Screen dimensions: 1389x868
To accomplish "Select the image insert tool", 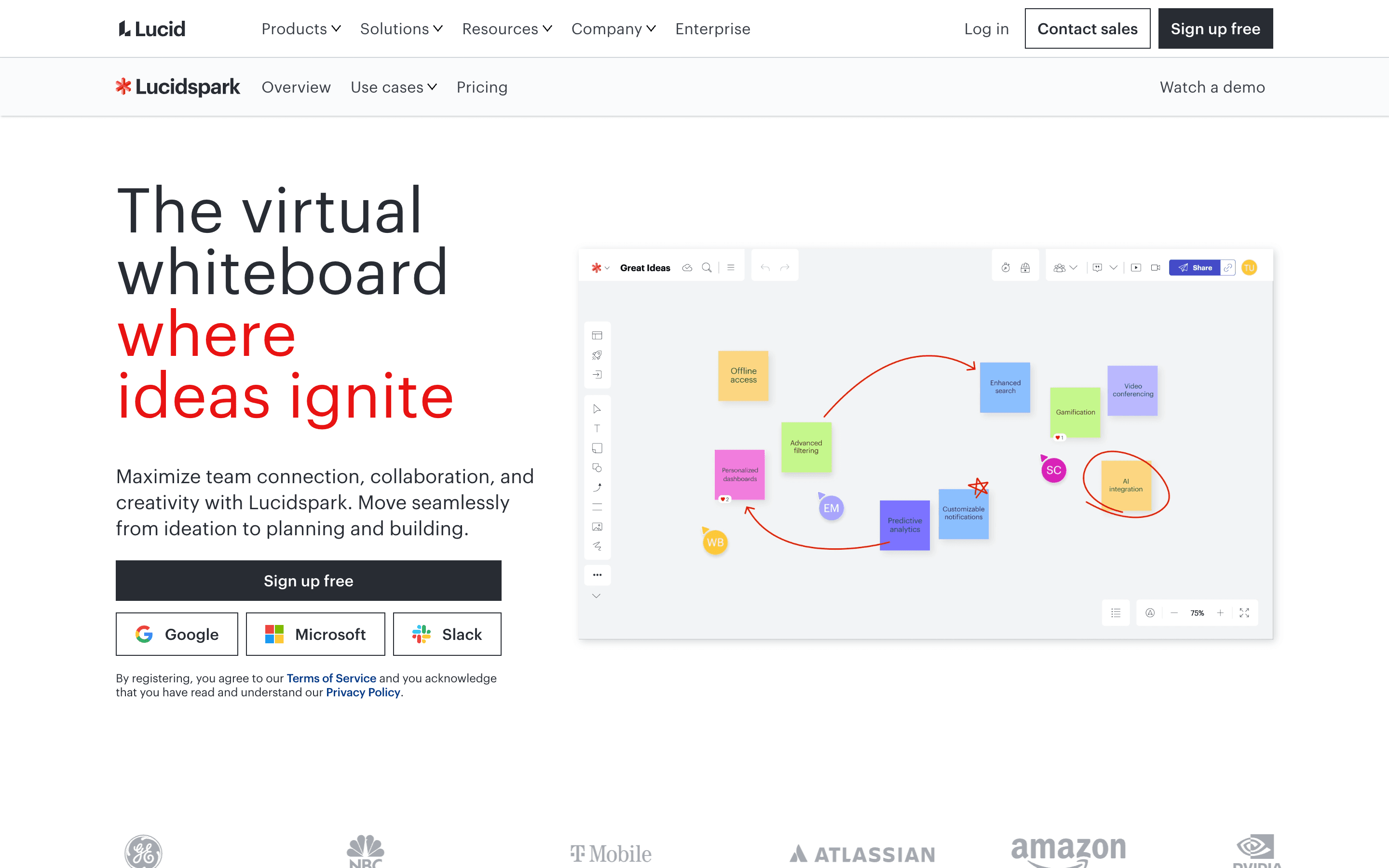I will (x=597, y=527).
